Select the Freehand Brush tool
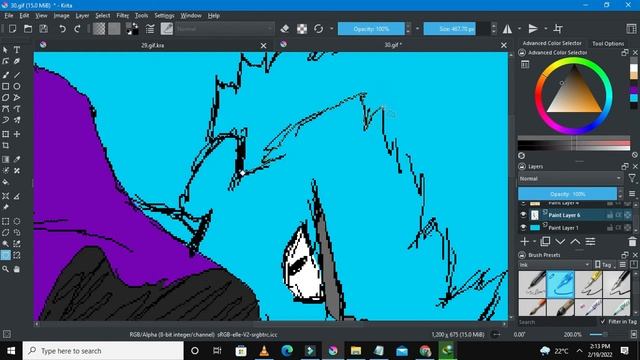This screenshot has height=360, width=640. pos(6,75)
